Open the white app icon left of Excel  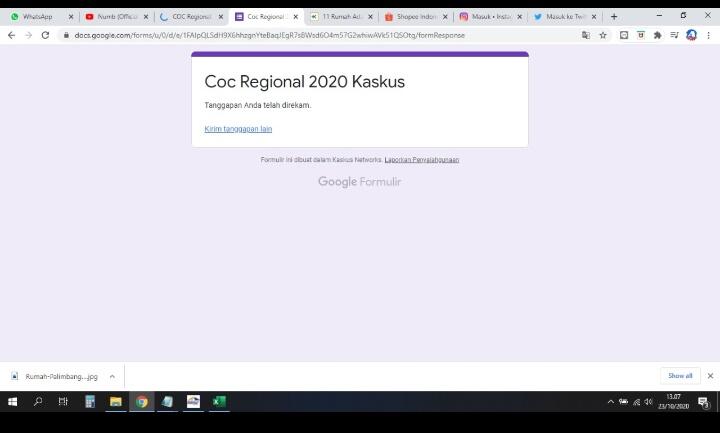pos(193,402)
